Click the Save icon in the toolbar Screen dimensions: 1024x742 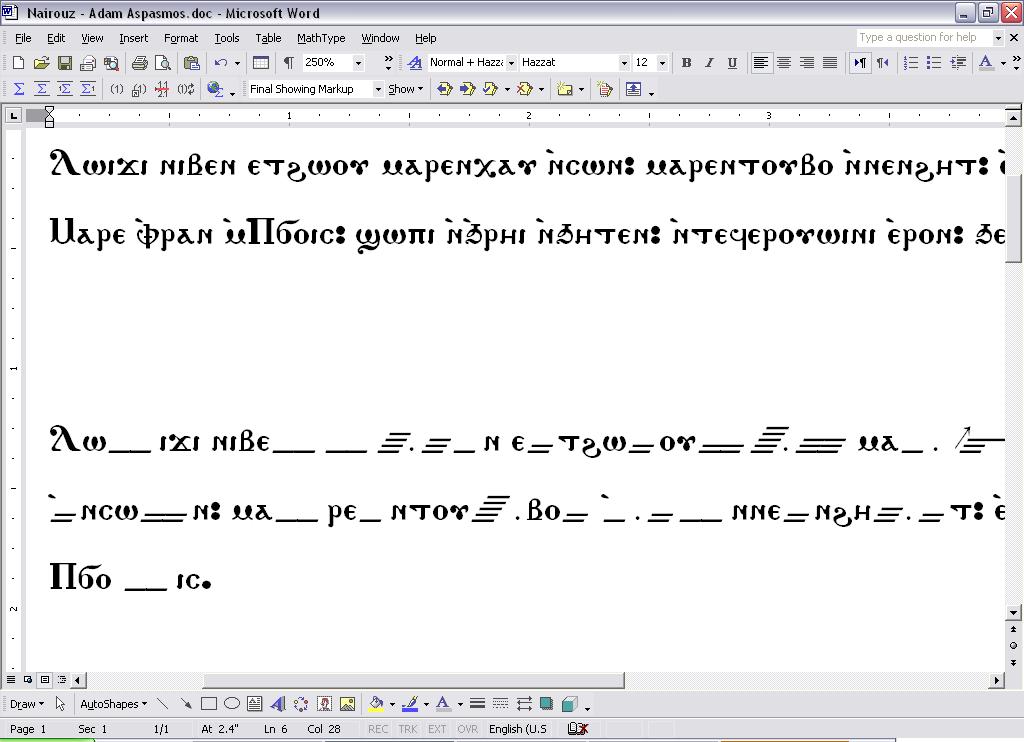point(64,63)
